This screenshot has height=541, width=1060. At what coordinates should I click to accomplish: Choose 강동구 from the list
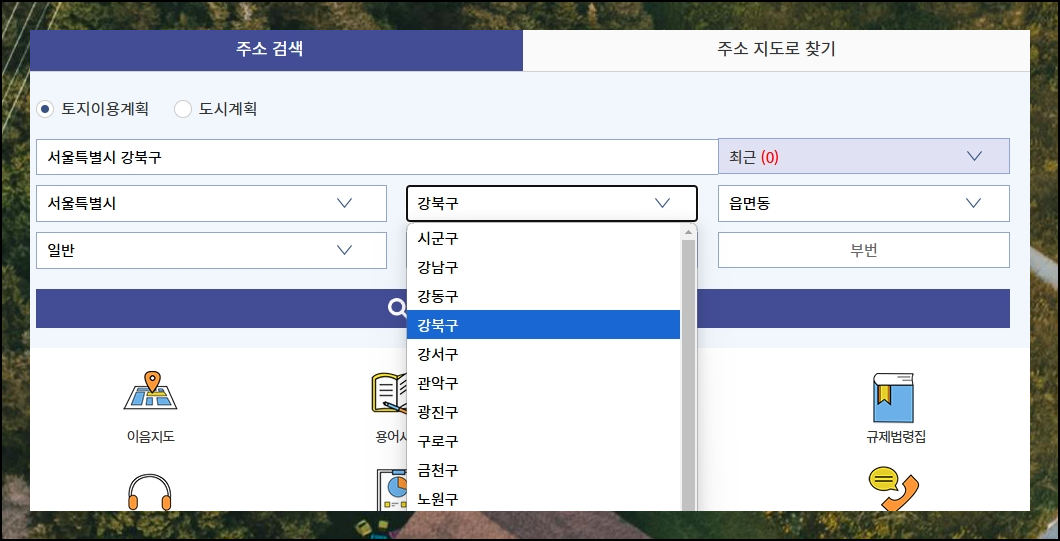tap(544, 296)
